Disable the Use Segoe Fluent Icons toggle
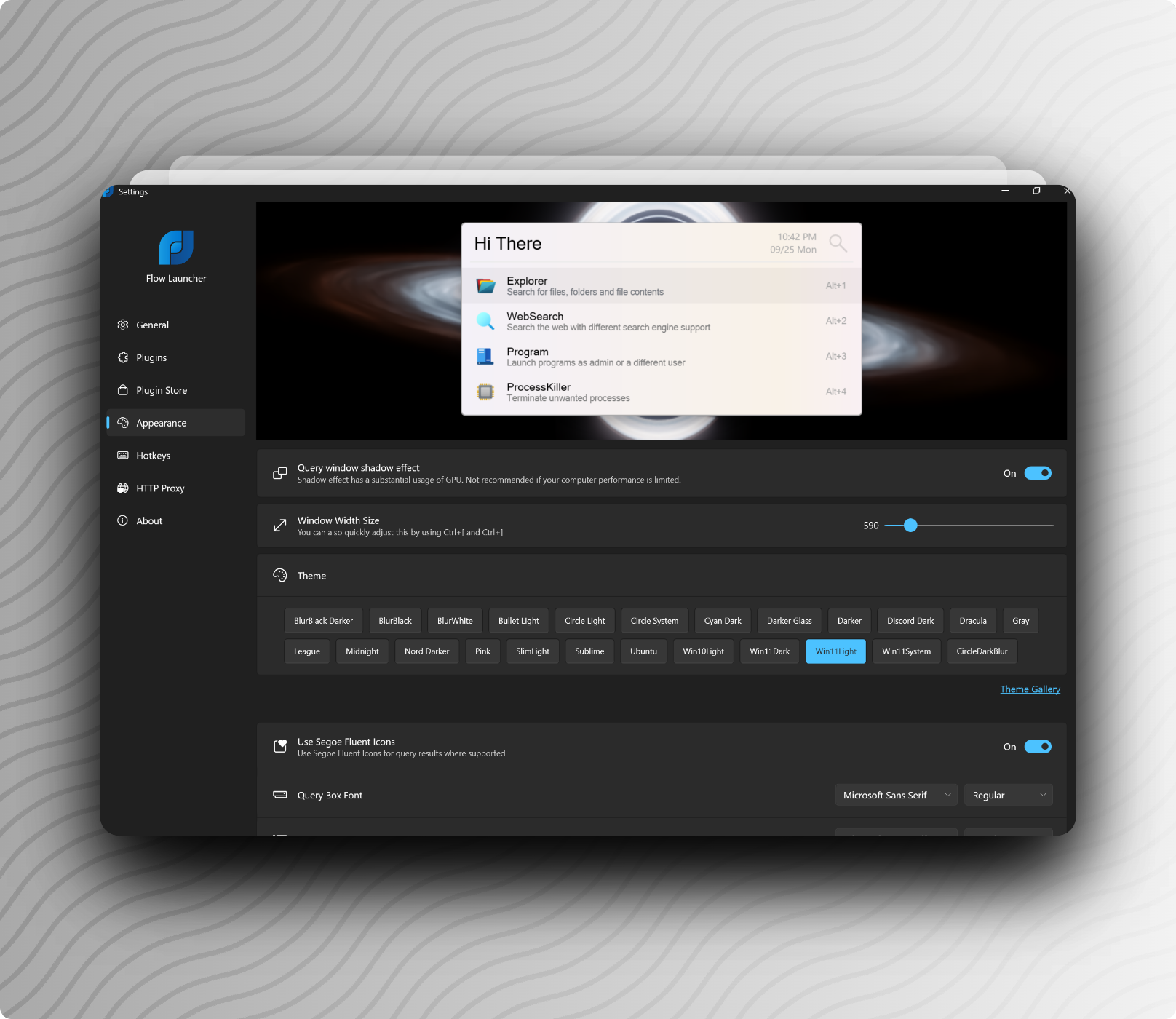Screen dimensions: 1176x1019 point(1038,746)
